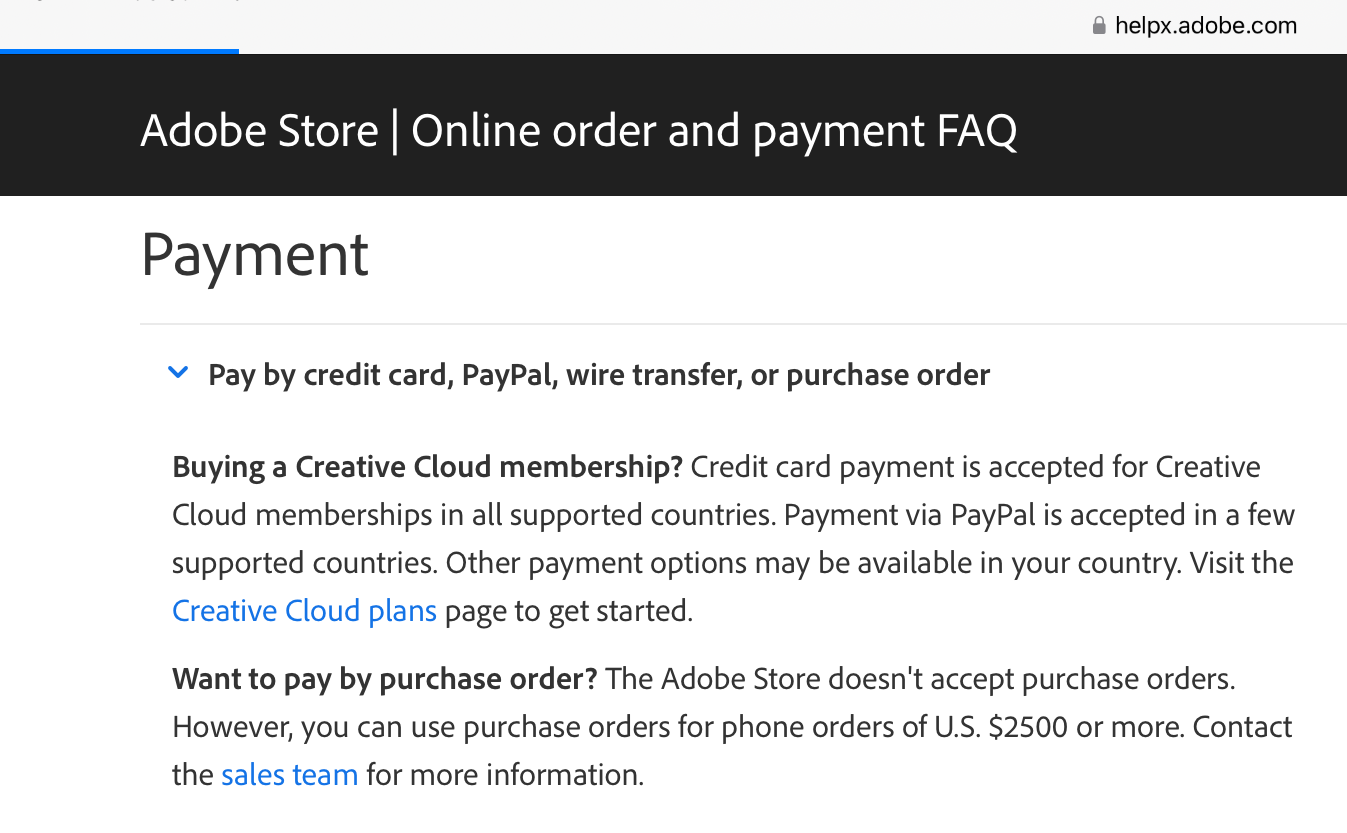Click the 'Pay by credit card, PayPal' heading

point(598,374)
